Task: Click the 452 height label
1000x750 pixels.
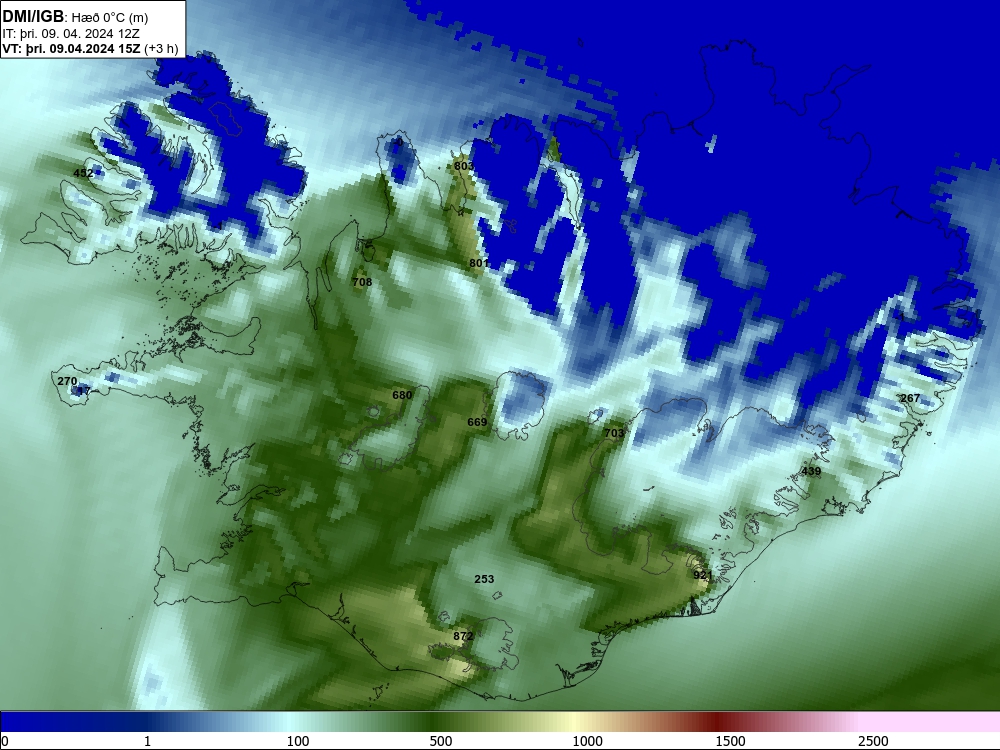Action: [x=84, y=173]
